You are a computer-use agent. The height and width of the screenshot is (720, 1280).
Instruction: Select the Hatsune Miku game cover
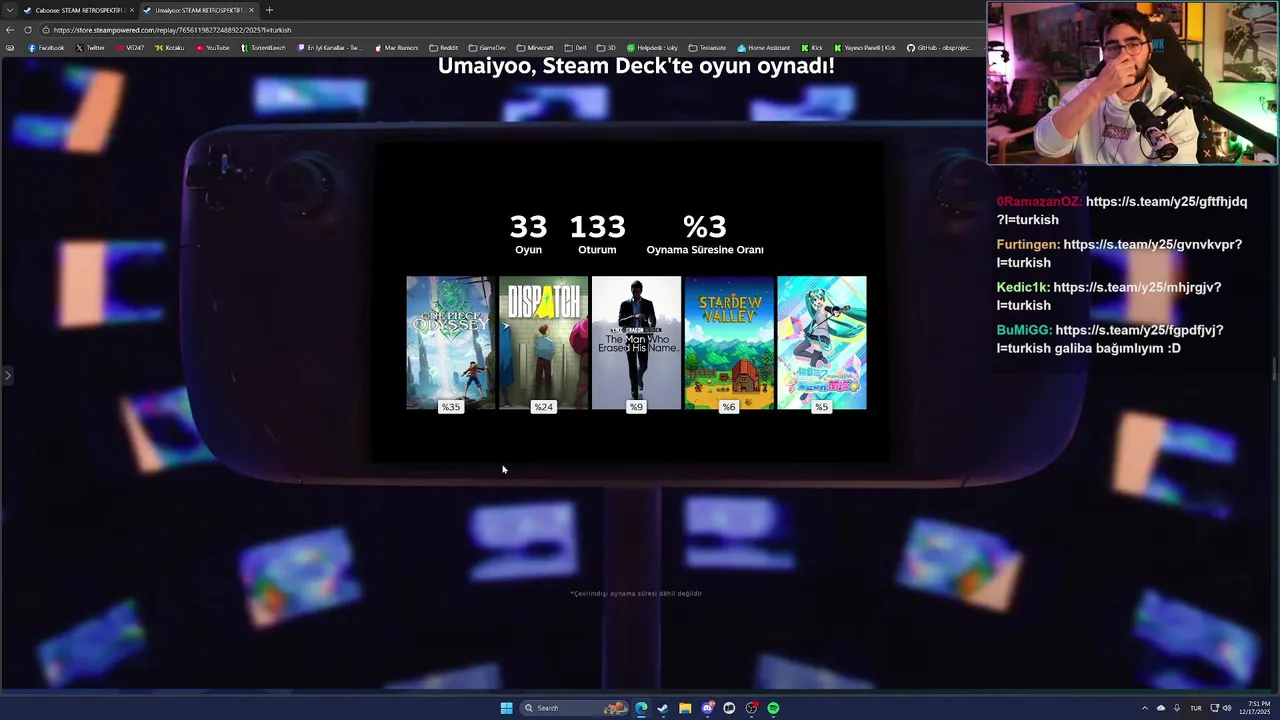coord(822,343)
